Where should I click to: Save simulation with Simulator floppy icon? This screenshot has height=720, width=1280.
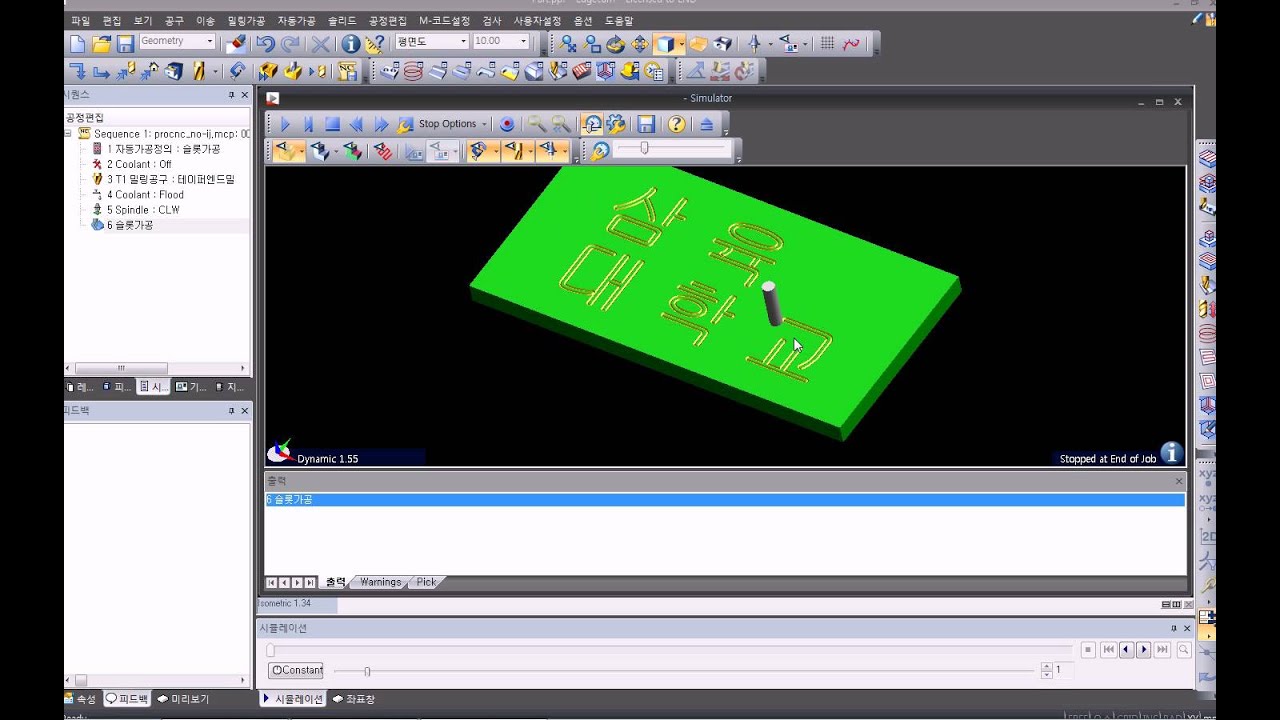click(647, 124)
